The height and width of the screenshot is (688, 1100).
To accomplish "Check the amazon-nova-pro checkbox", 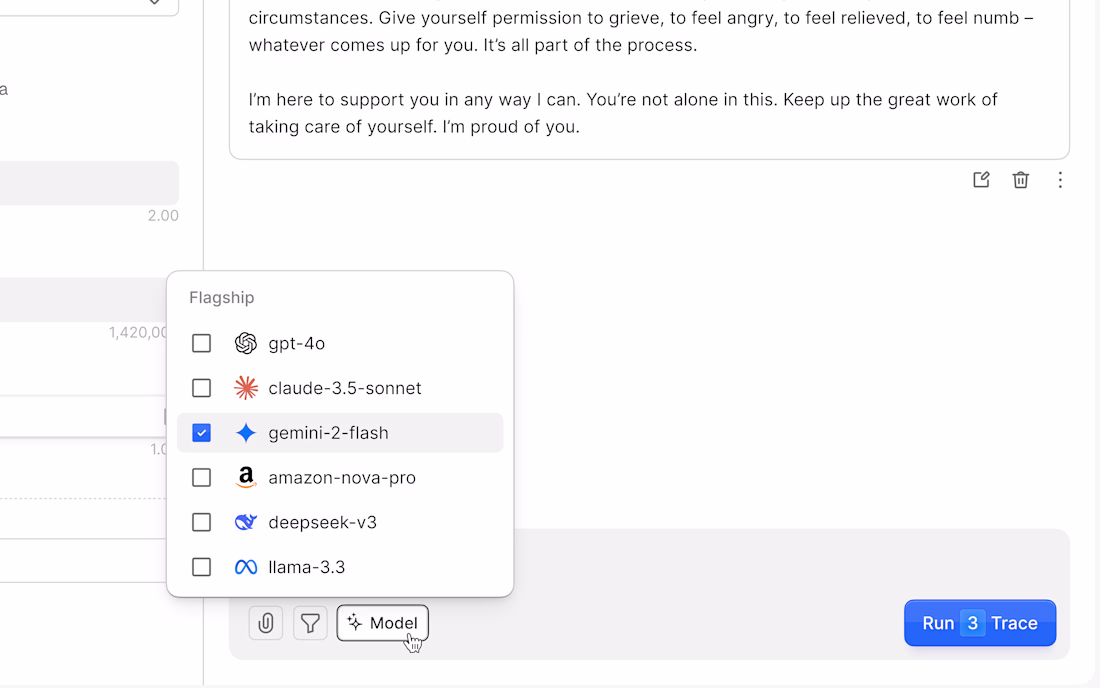I will tap(201, 478).
